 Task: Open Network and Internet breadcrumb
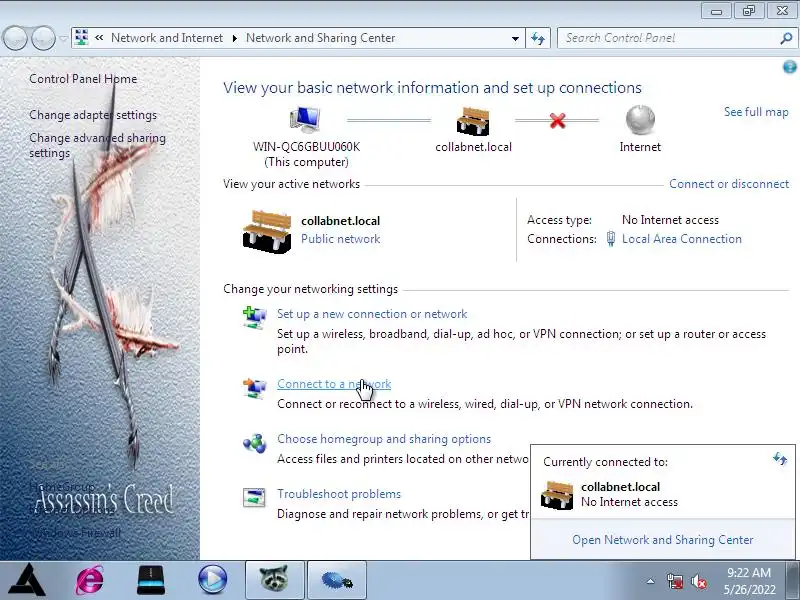(167, 38)
